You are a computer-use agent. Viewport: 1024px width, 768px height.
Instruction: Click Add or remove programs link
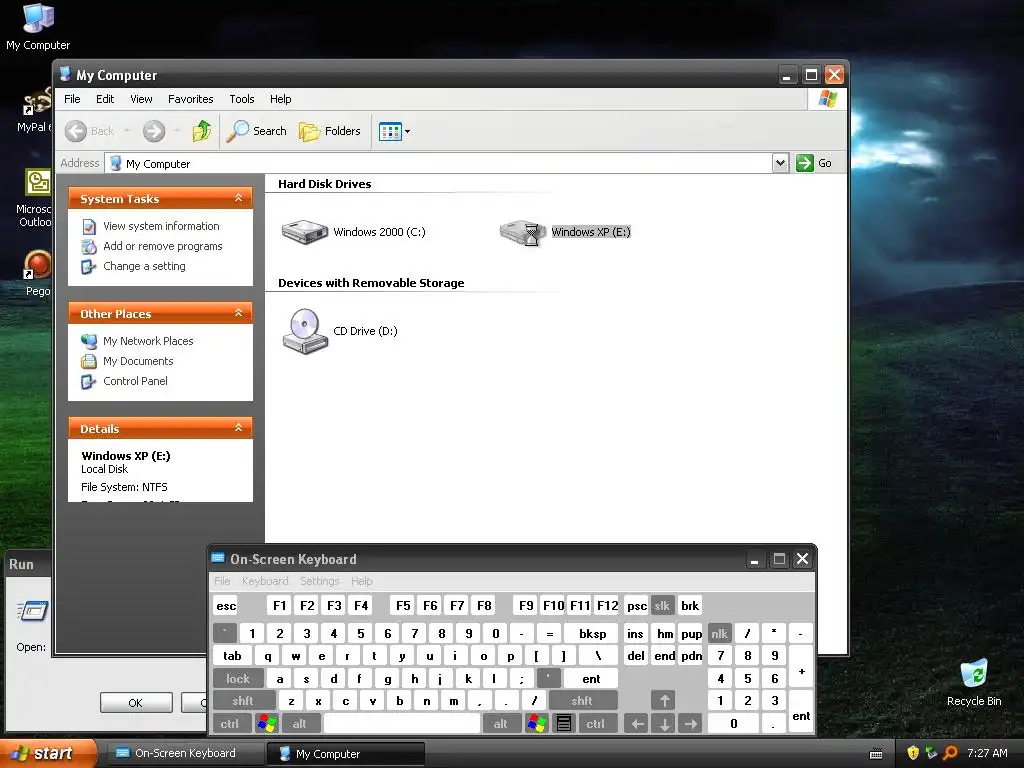click(x=163, y=246)
